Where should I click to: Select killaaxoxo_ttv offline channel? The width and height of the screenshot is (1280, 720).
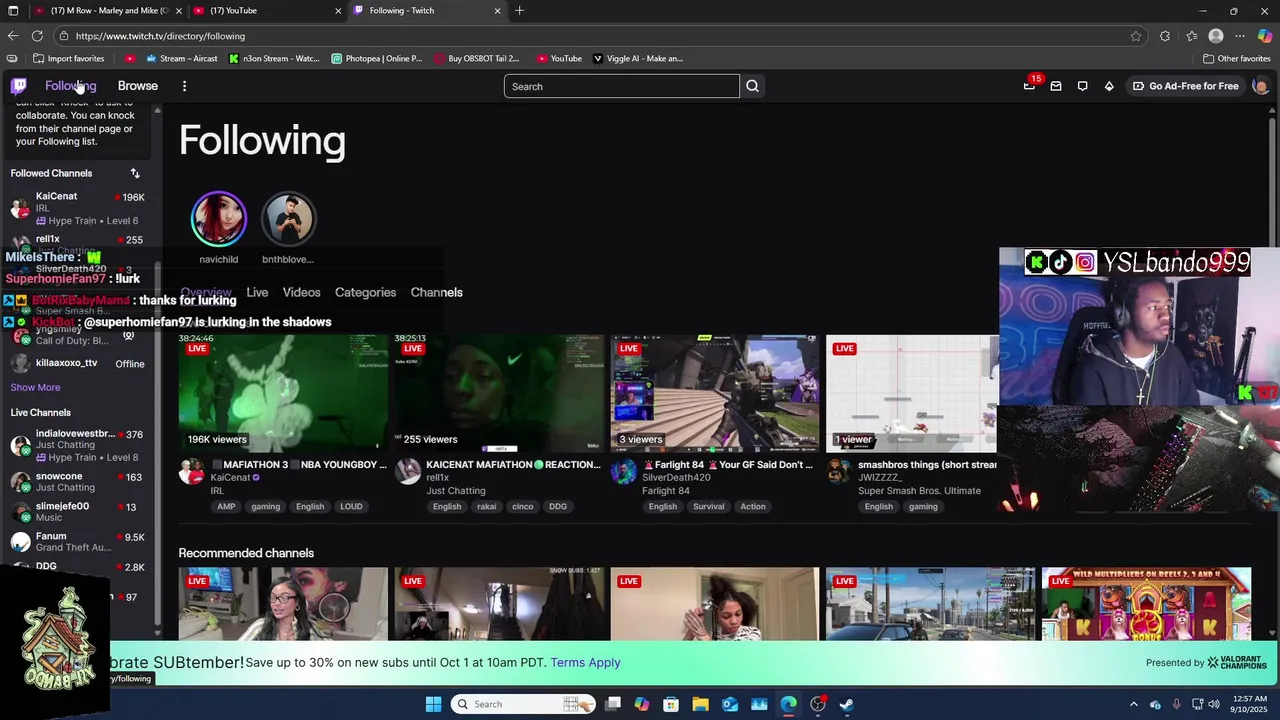click(78, 363)
